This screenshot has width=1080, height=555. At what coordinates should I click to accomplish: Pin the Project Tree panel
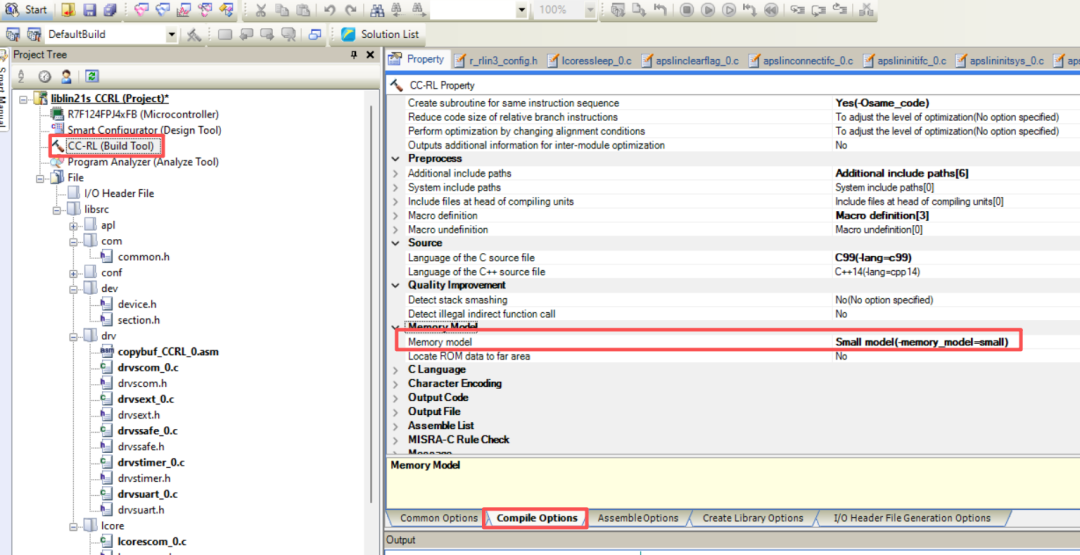pyautogui.click(x=354, y=54)
